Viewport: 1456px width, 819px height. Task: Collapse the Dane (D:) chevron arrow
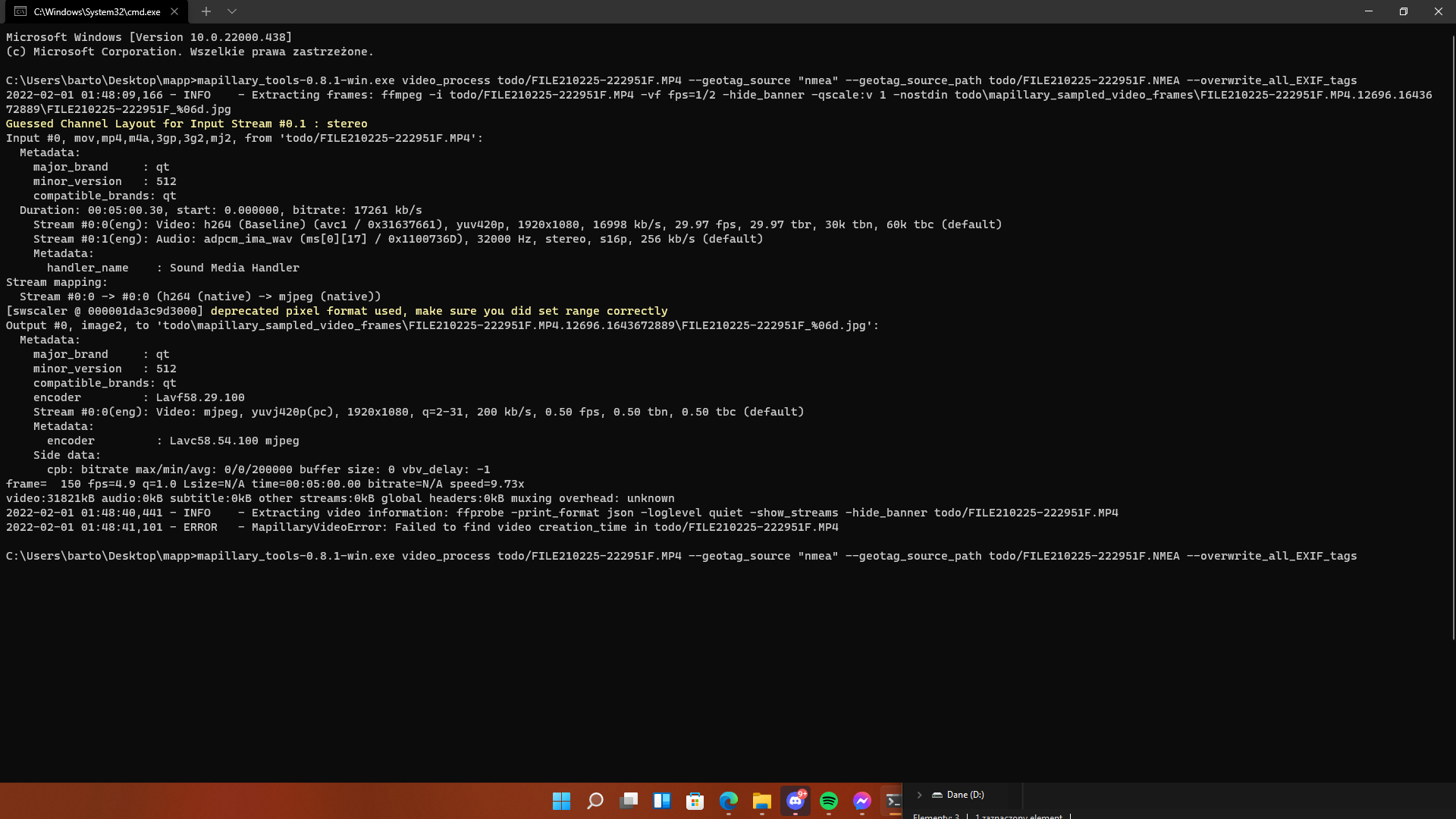click(x=920, y=795)
